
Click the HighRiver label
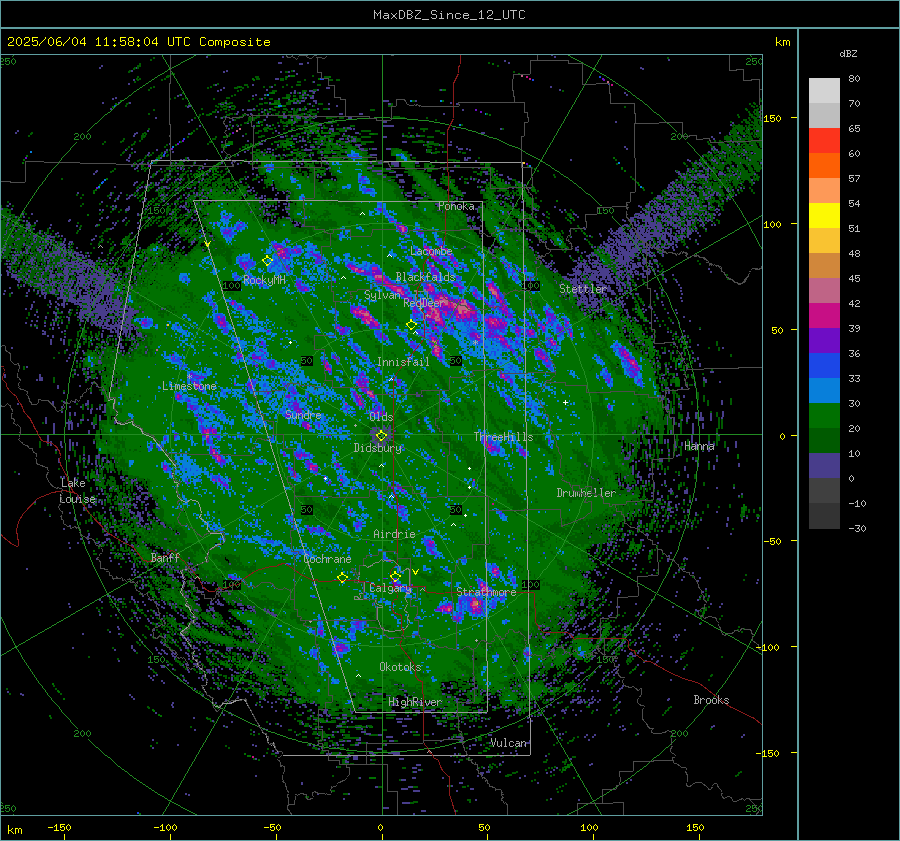415,702
